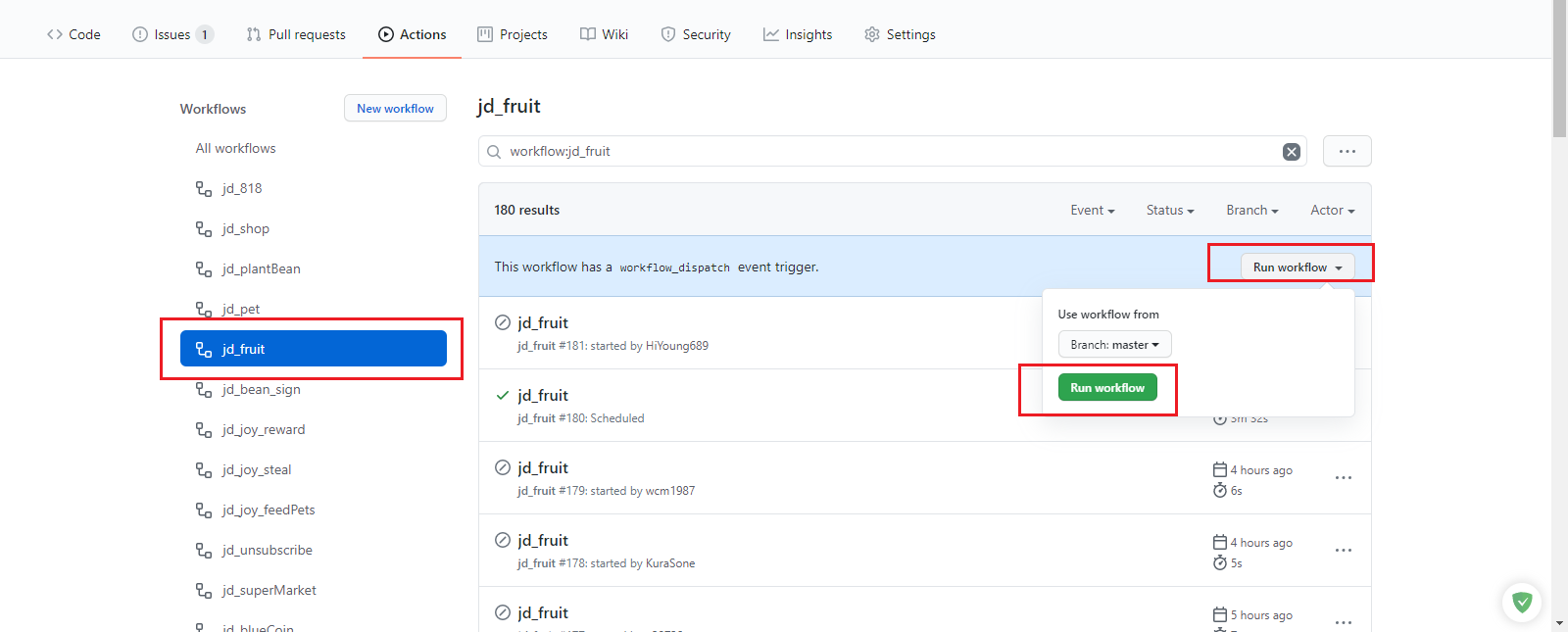Click the New workflow button

click(x=395, y=108)
